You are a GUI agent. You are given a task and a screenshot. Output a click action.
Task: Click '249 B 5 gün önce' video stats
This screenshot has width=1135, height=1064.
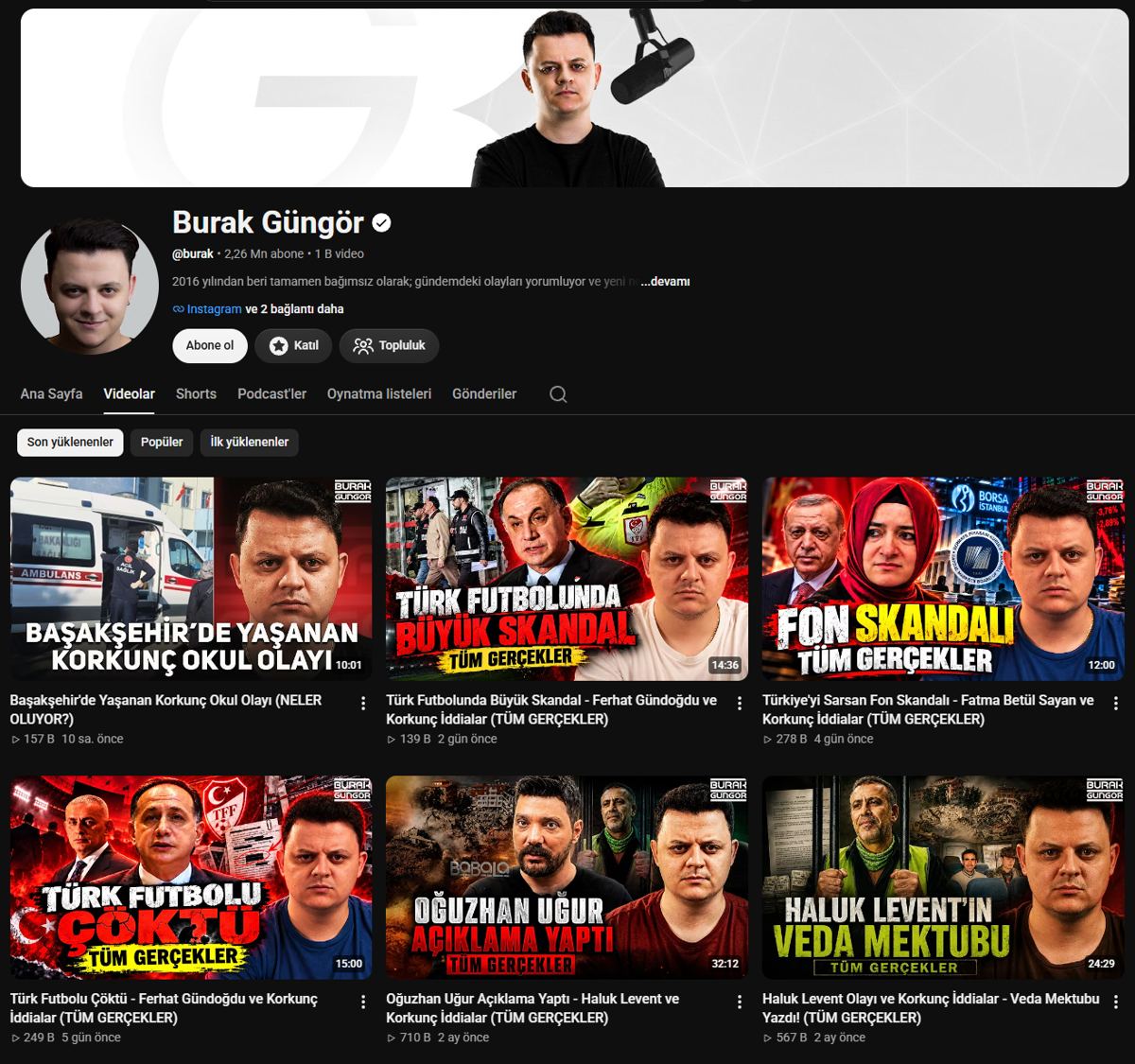[65, 1038]
